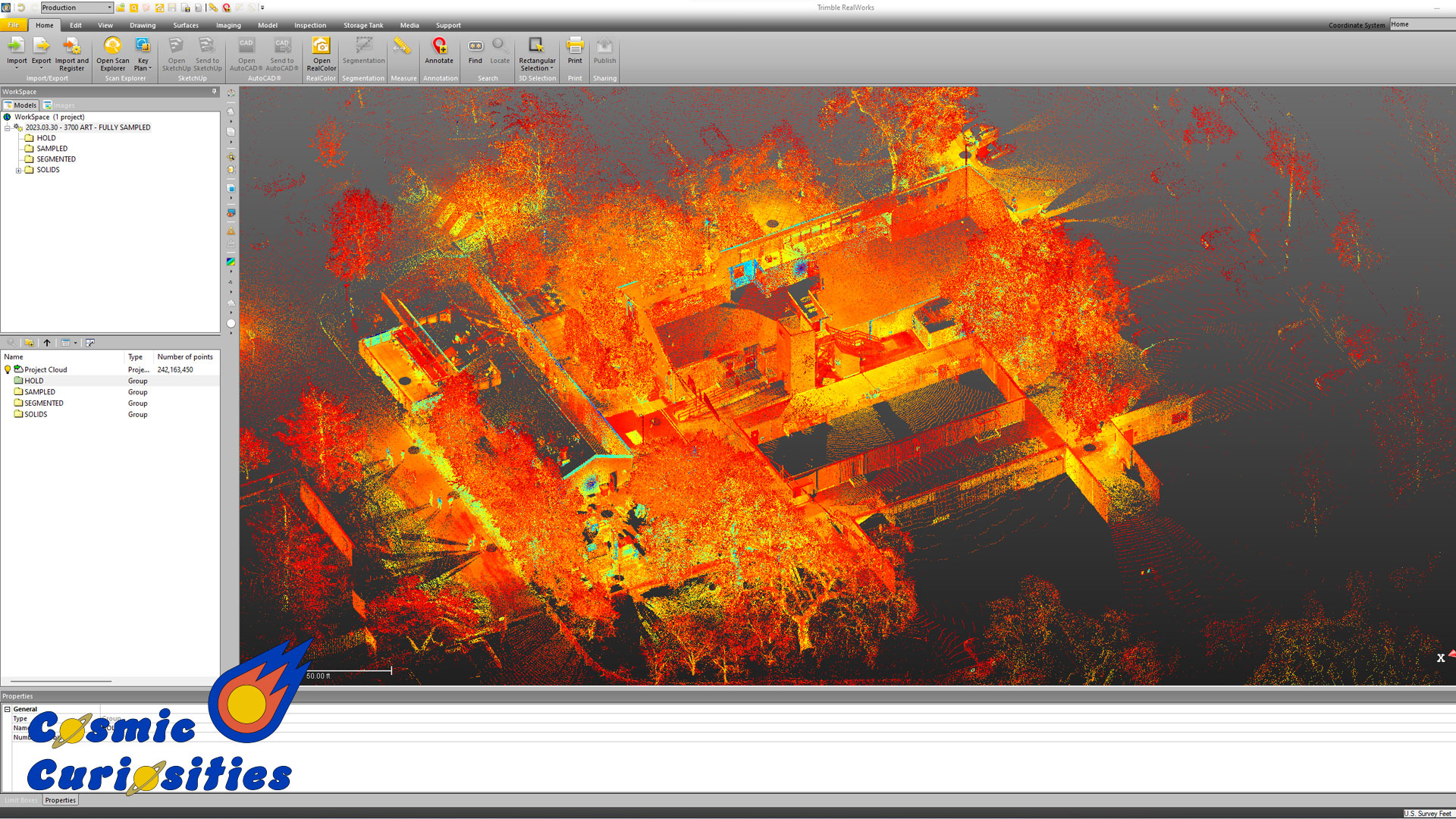The width and height of the screenshot is (1456, 819).
Task: Switch to the Surfaces ribbon tab
Action: 185,25
